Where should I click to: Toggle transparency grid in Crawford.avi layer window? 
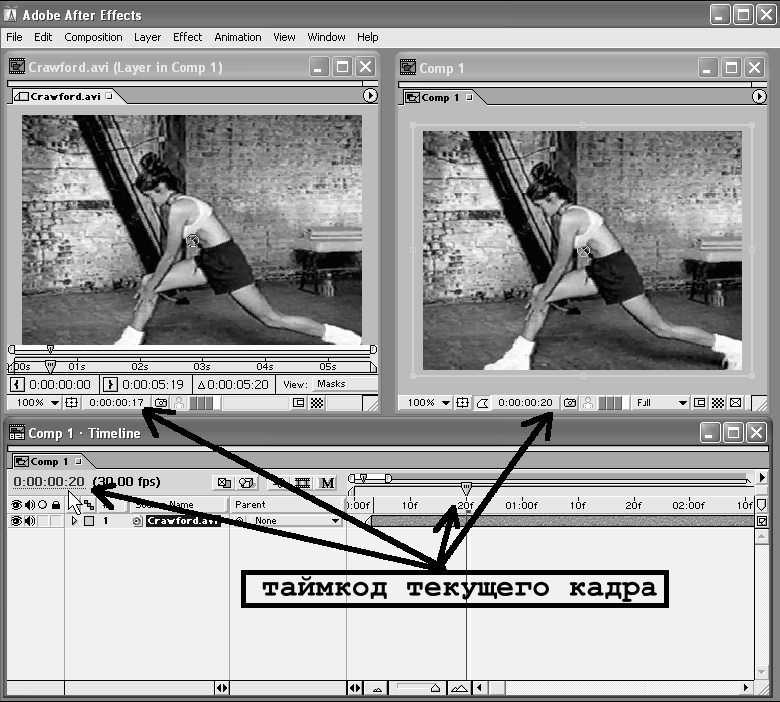317,403
